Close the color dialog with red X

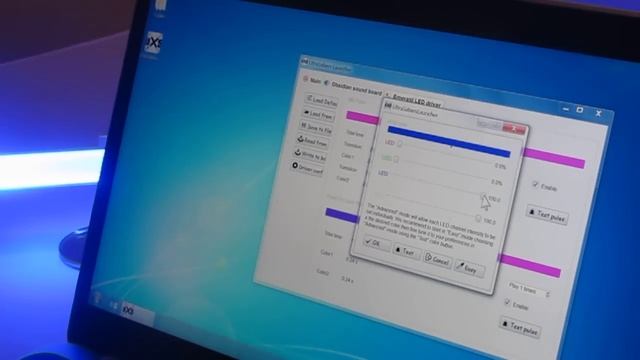coord(513,129)
